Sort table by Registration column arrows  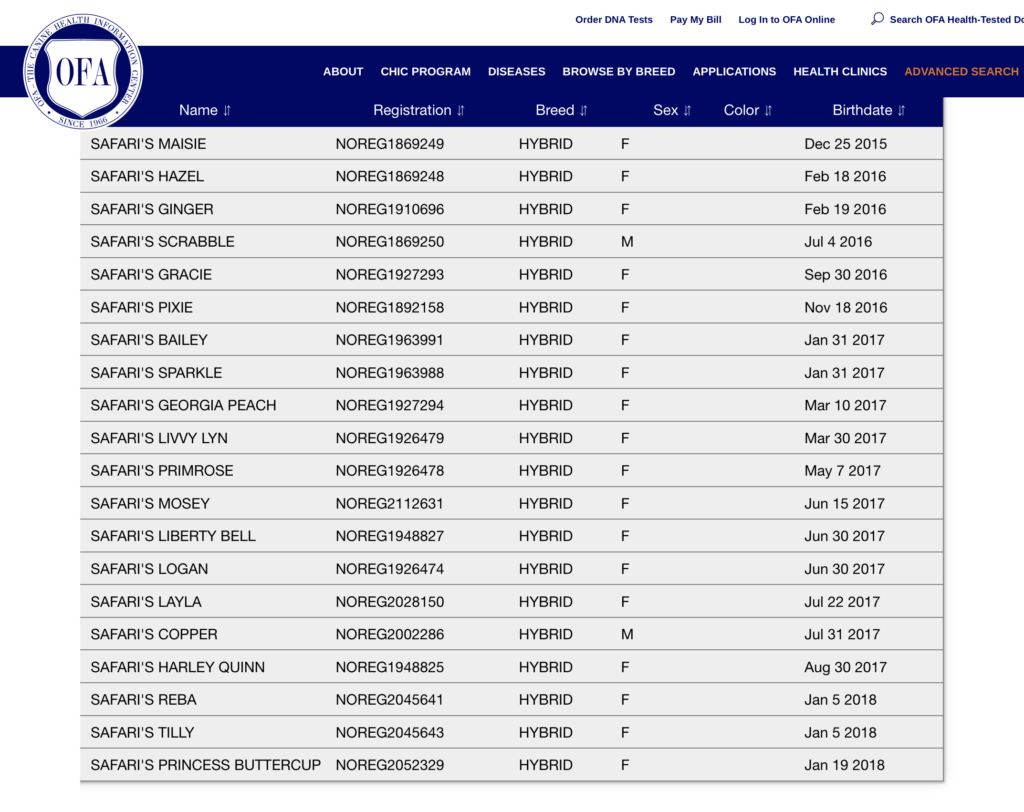click(x=460, y=110)
